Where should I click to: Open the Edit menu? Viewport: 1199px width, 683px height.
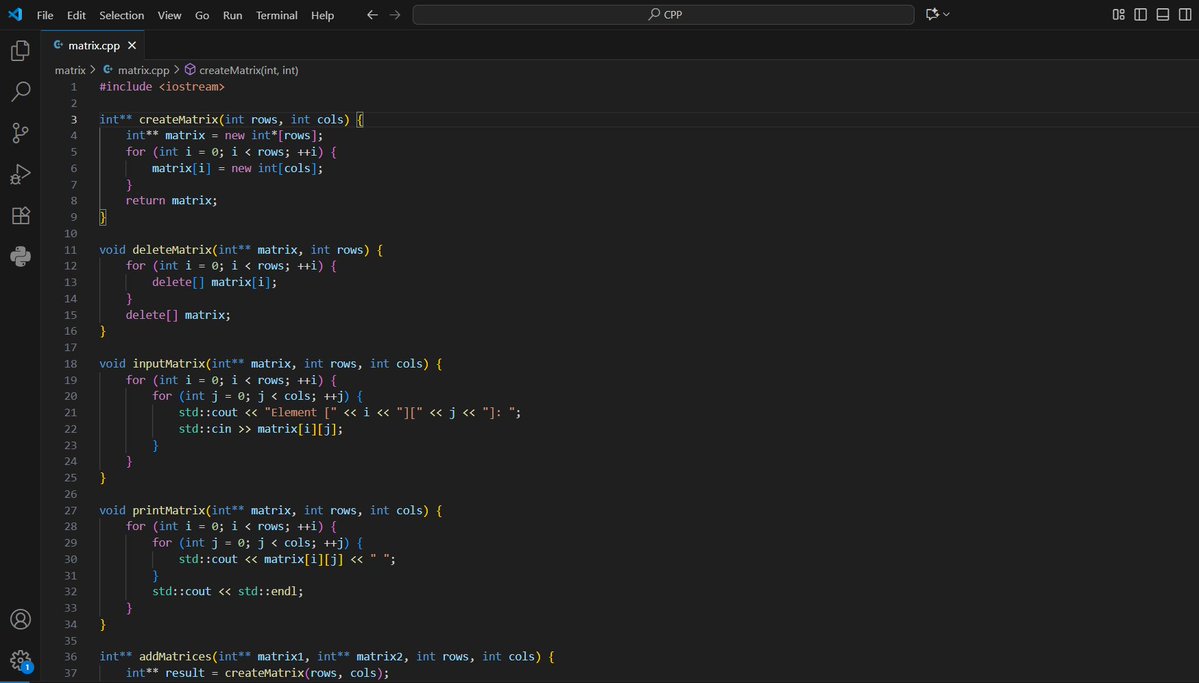76,15
